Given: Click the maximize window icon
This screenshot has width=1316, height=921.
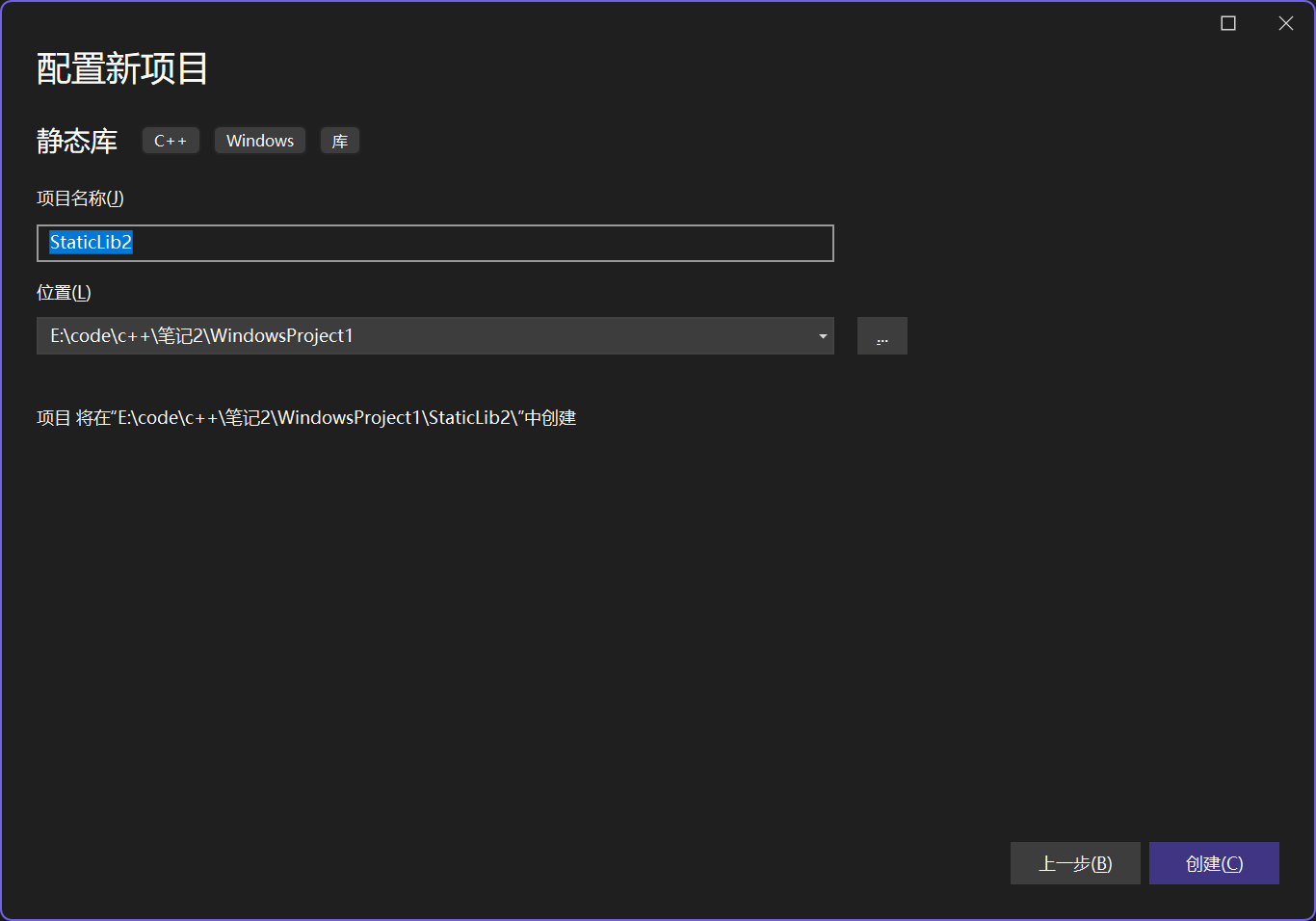Looking at the screenshot, I should 1228,23.
